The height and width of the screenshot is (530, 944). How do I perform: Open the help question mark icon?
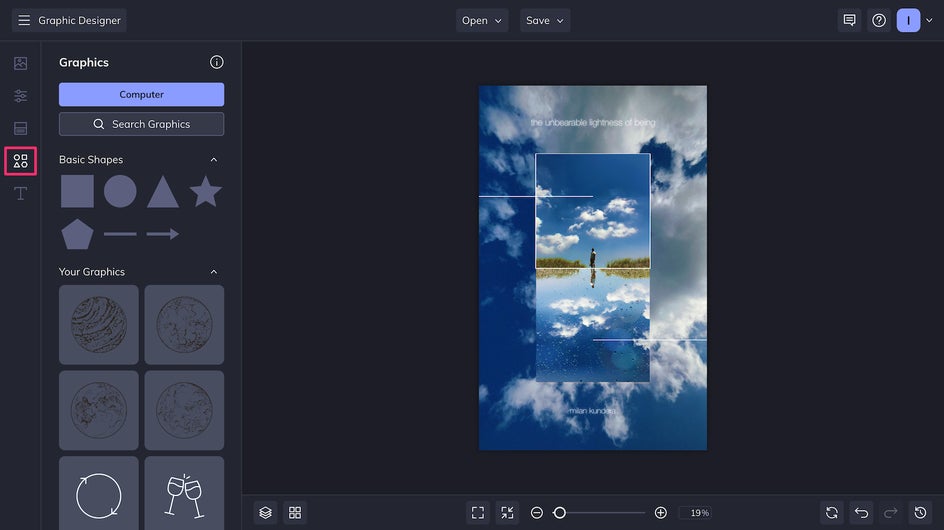pos(879,20)
